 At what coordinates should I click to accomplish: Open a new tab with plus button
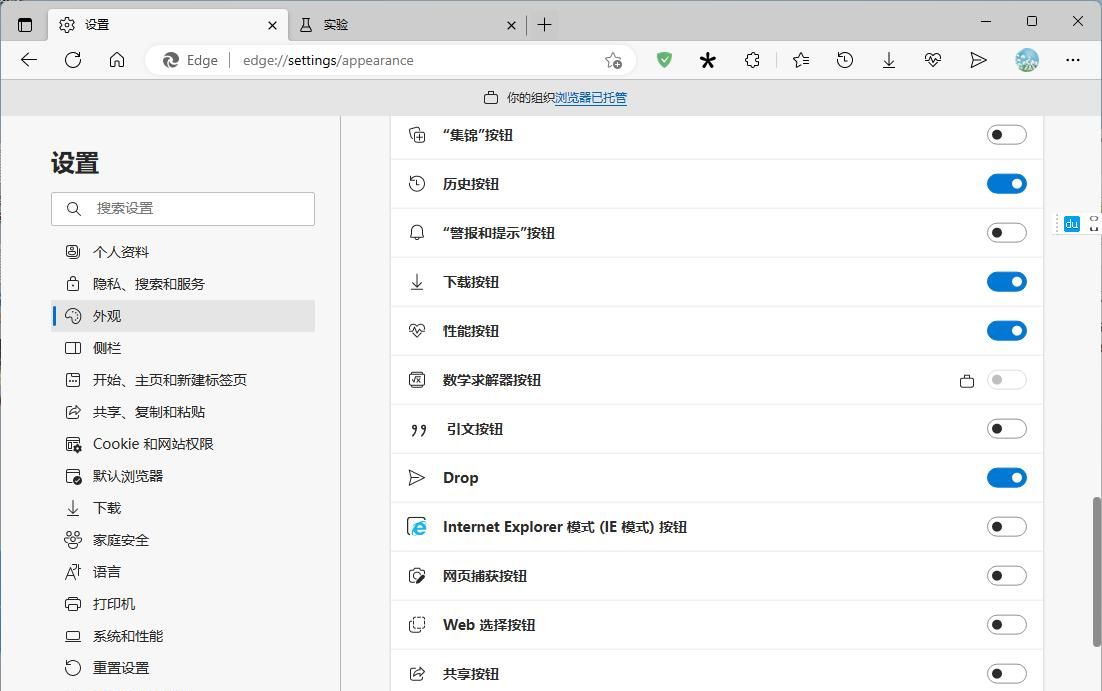point(544,25)
